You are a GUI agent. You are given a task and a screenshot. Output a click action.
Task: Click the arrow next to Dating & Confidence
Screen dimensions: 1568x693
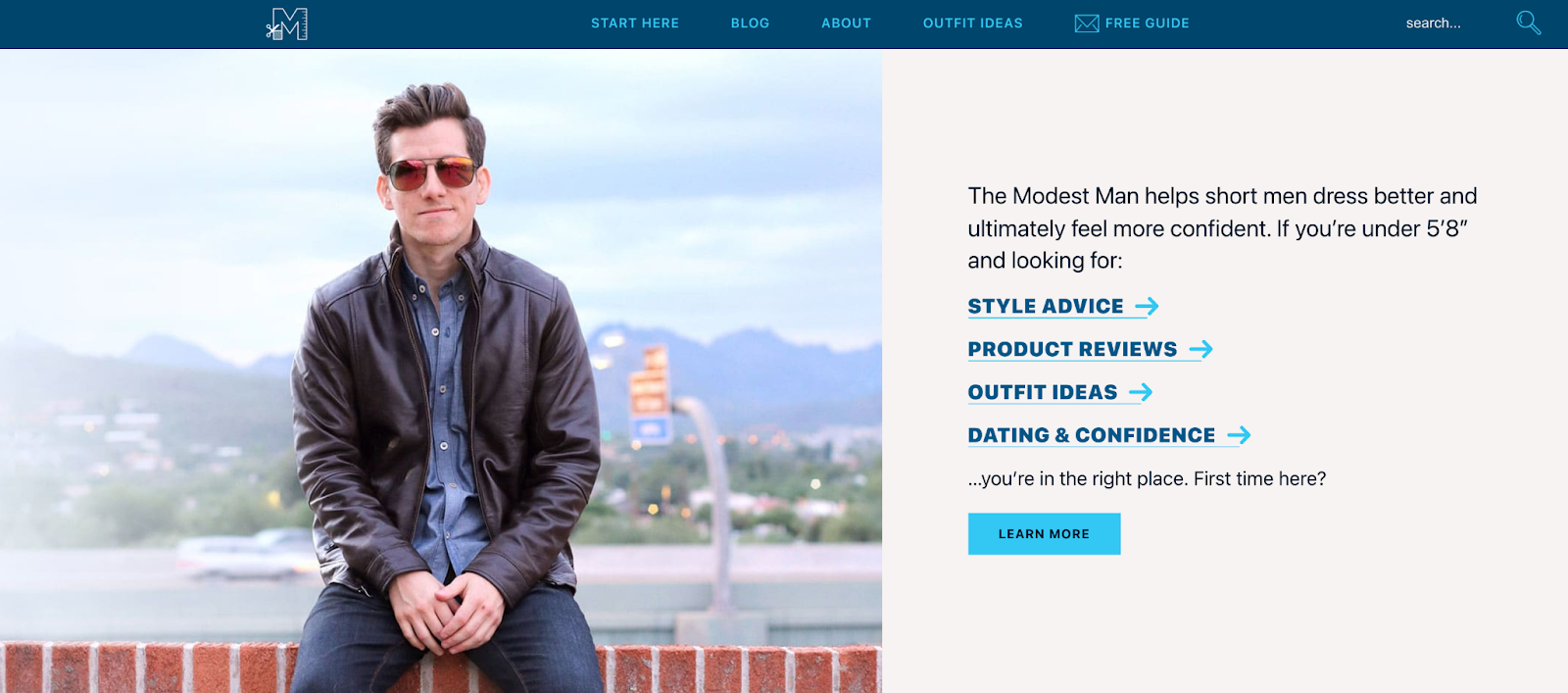[x=1239, y=435]
